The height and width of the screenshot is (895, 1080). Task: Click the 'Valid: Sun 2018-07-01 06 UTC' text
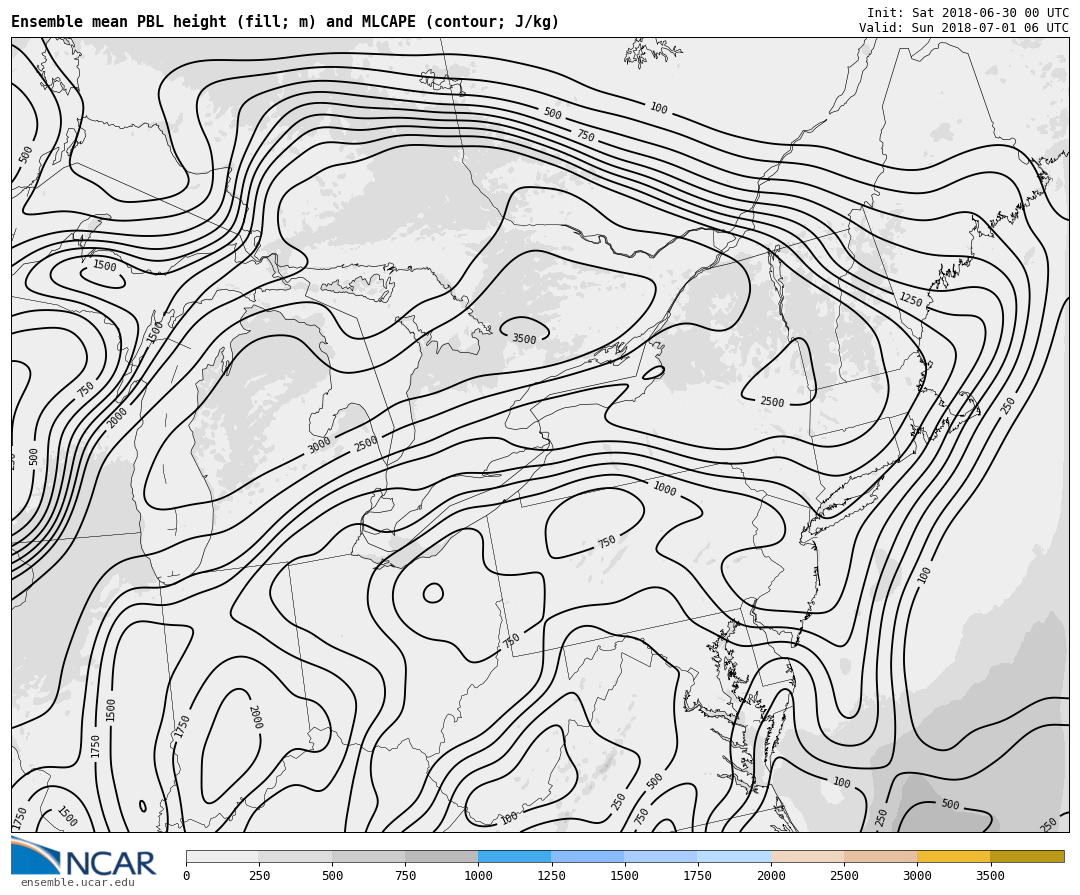coord(964,28)
